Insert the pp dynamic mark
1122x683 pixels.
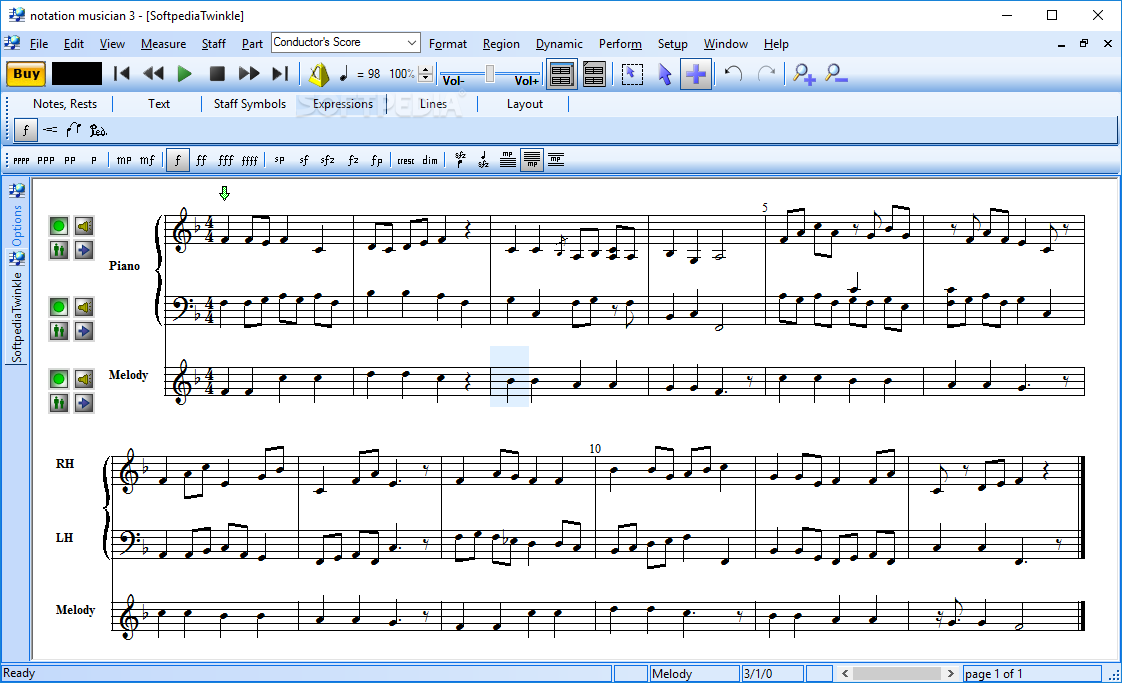tap(70, 160)
